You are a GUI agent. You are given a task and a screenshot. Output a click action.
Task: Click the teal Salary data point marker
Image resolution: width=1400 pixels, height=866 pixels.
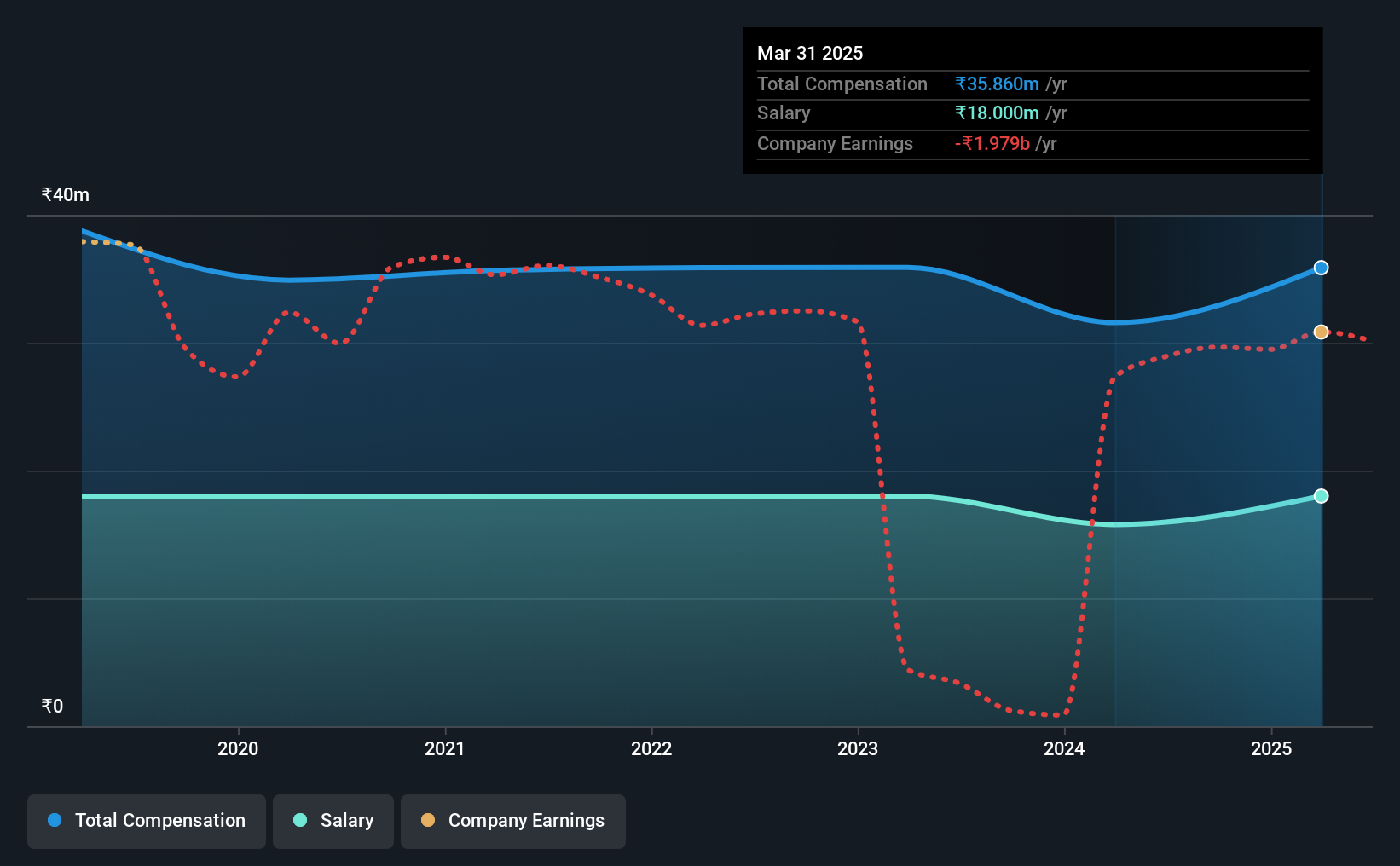(x=1321, y=496)
